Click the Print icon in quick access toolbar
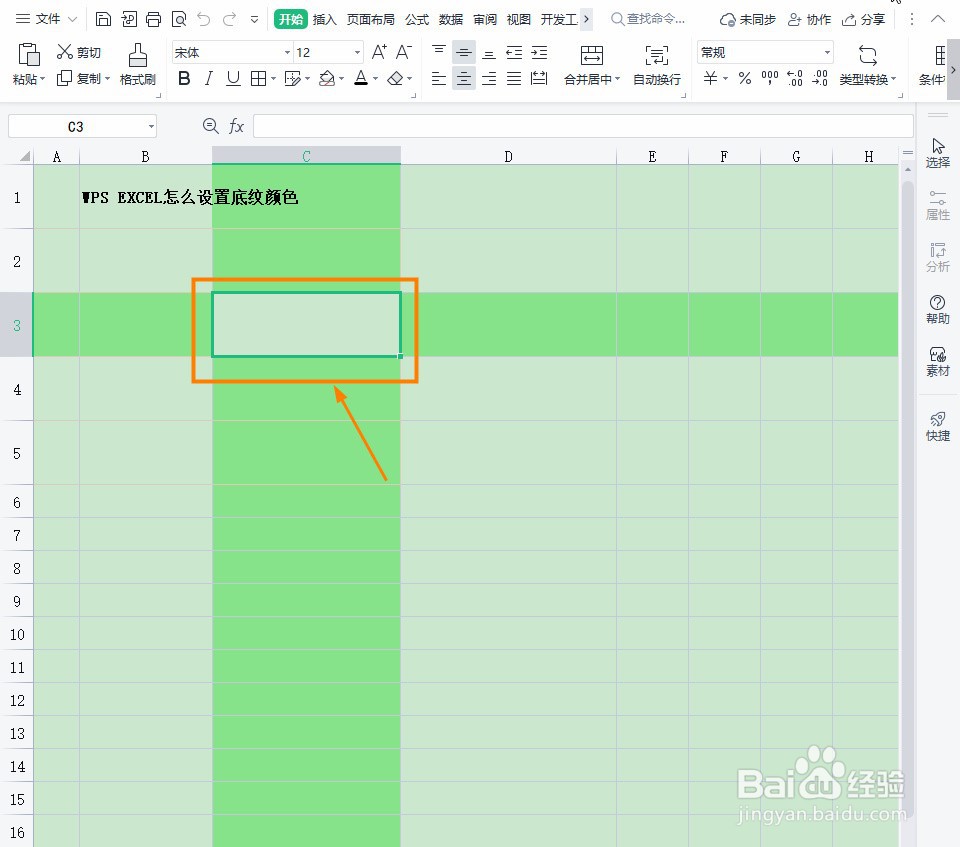 click(153, 18)
